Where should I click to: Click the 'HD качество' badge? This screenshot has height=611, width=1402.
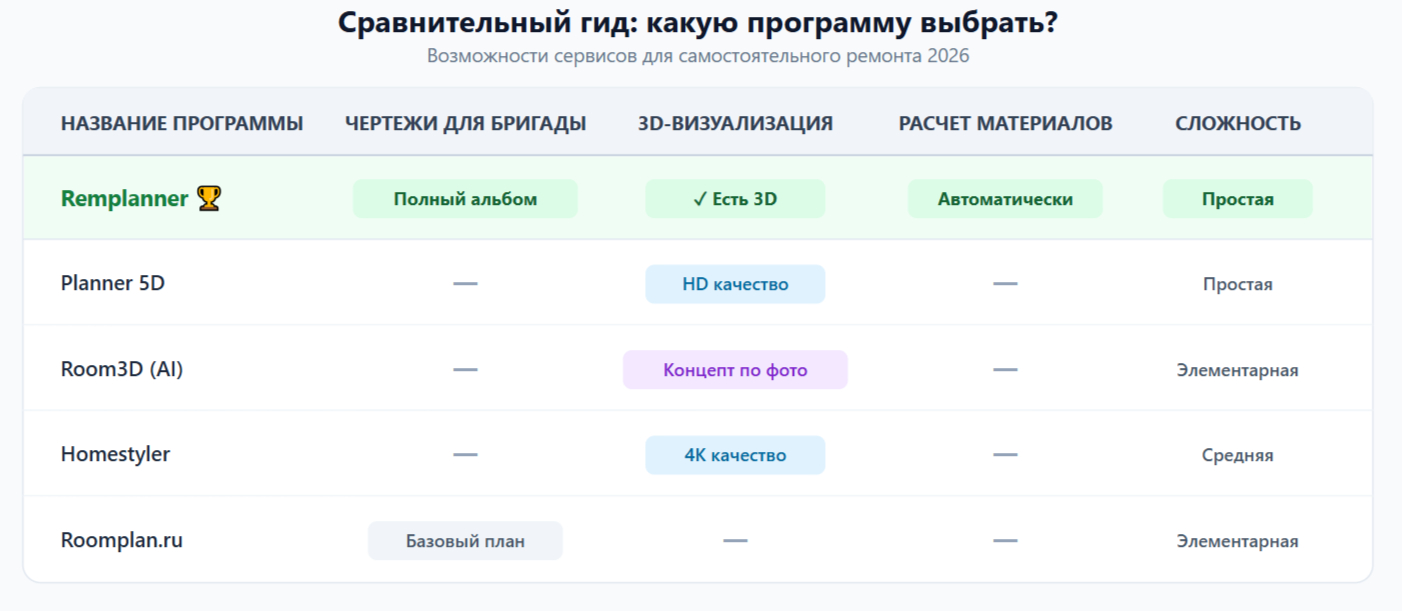coord(735,284)
